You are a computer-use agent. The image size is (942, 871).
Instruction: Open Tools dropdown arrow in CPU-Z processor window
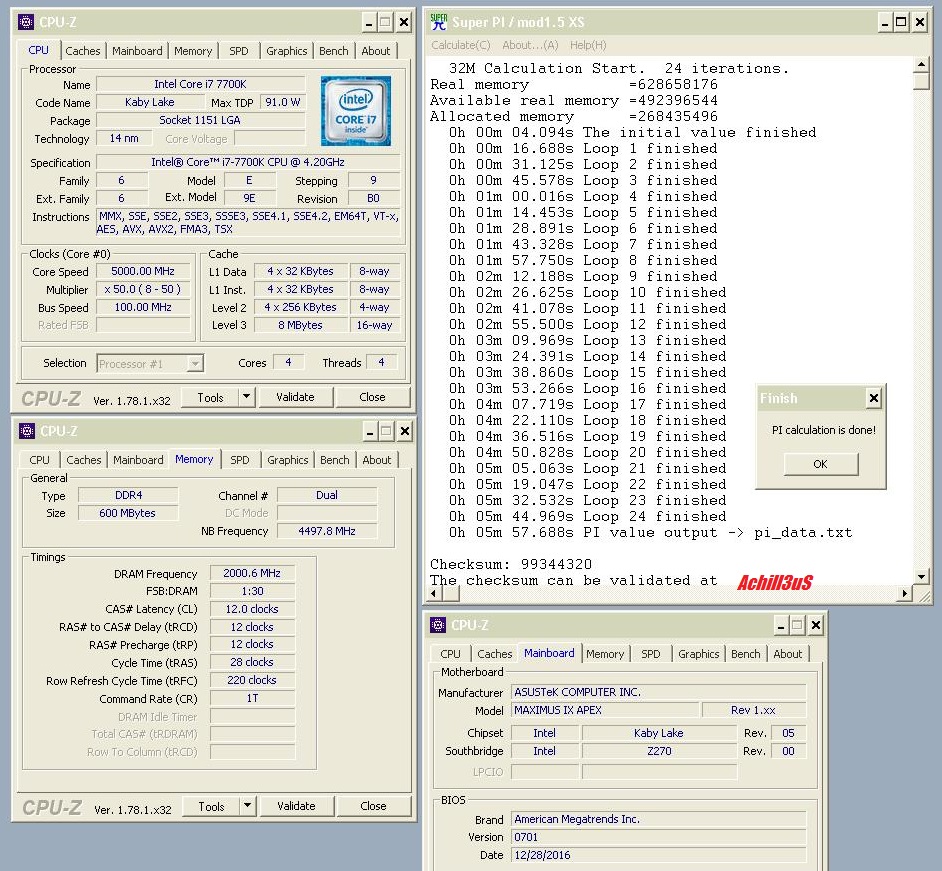(x=246, y=396)
